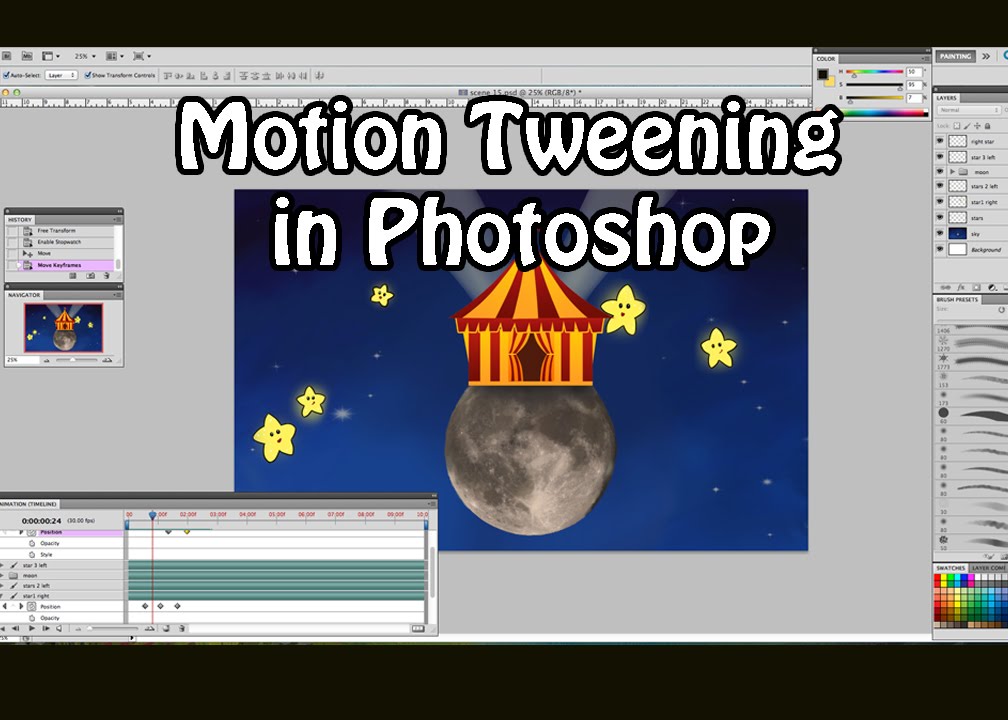
Task: Expand the star 3 left timeline track
Action: point(1,566)
